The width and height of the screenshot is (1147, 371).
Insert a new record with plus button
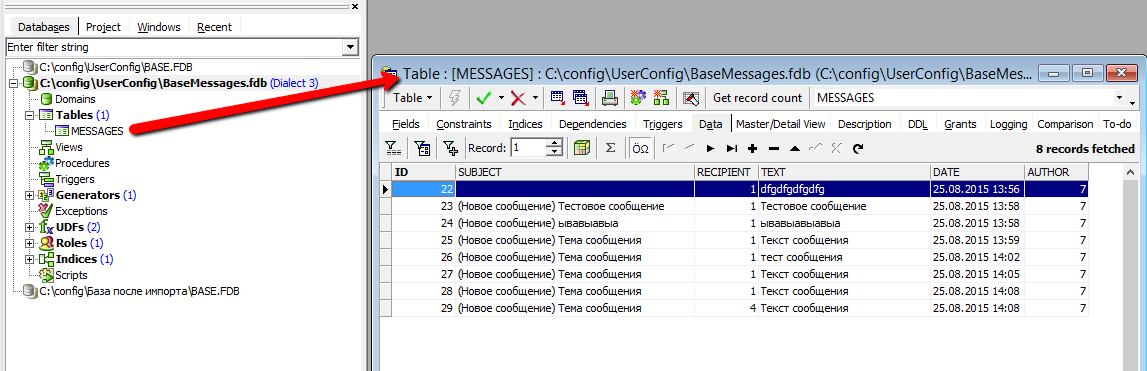pos(753,149)
